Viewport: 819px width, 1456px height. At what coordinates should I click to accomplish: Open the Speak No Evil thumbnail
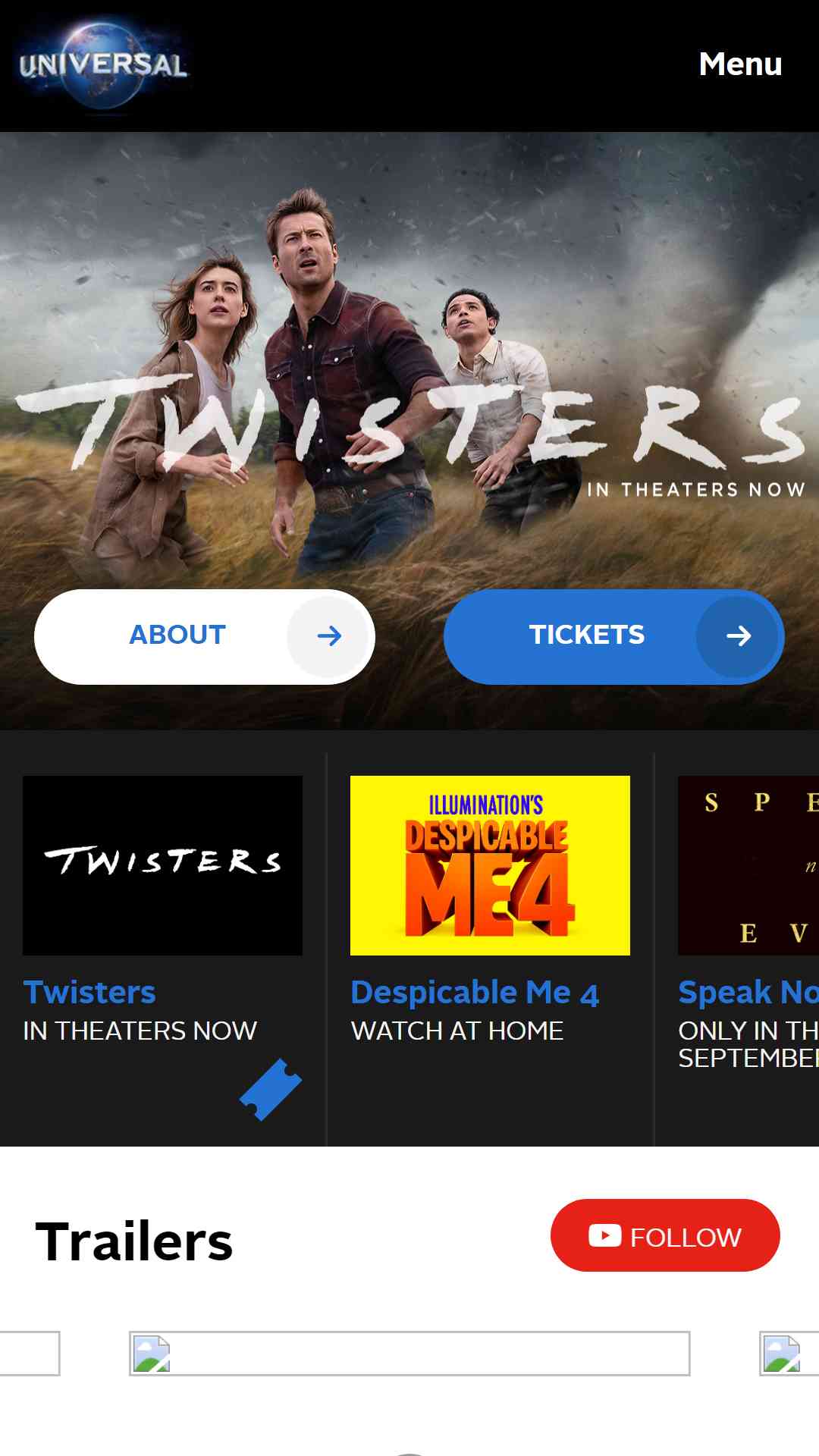pos(748,865)
